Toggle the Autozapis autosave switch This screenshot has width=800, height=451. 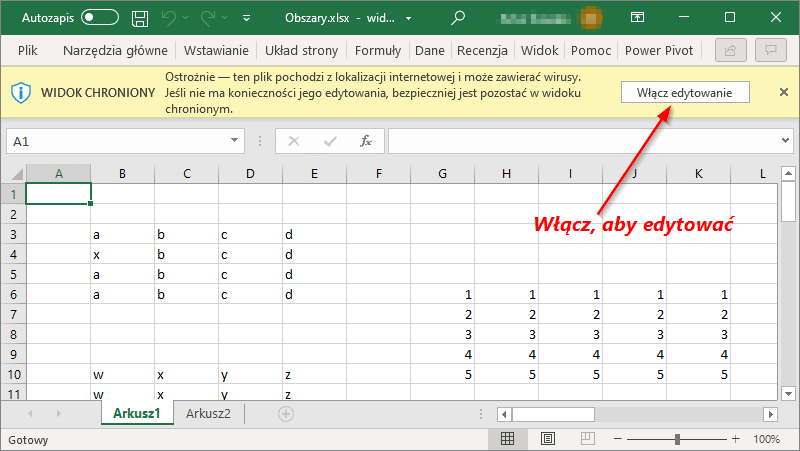[100, 18]
